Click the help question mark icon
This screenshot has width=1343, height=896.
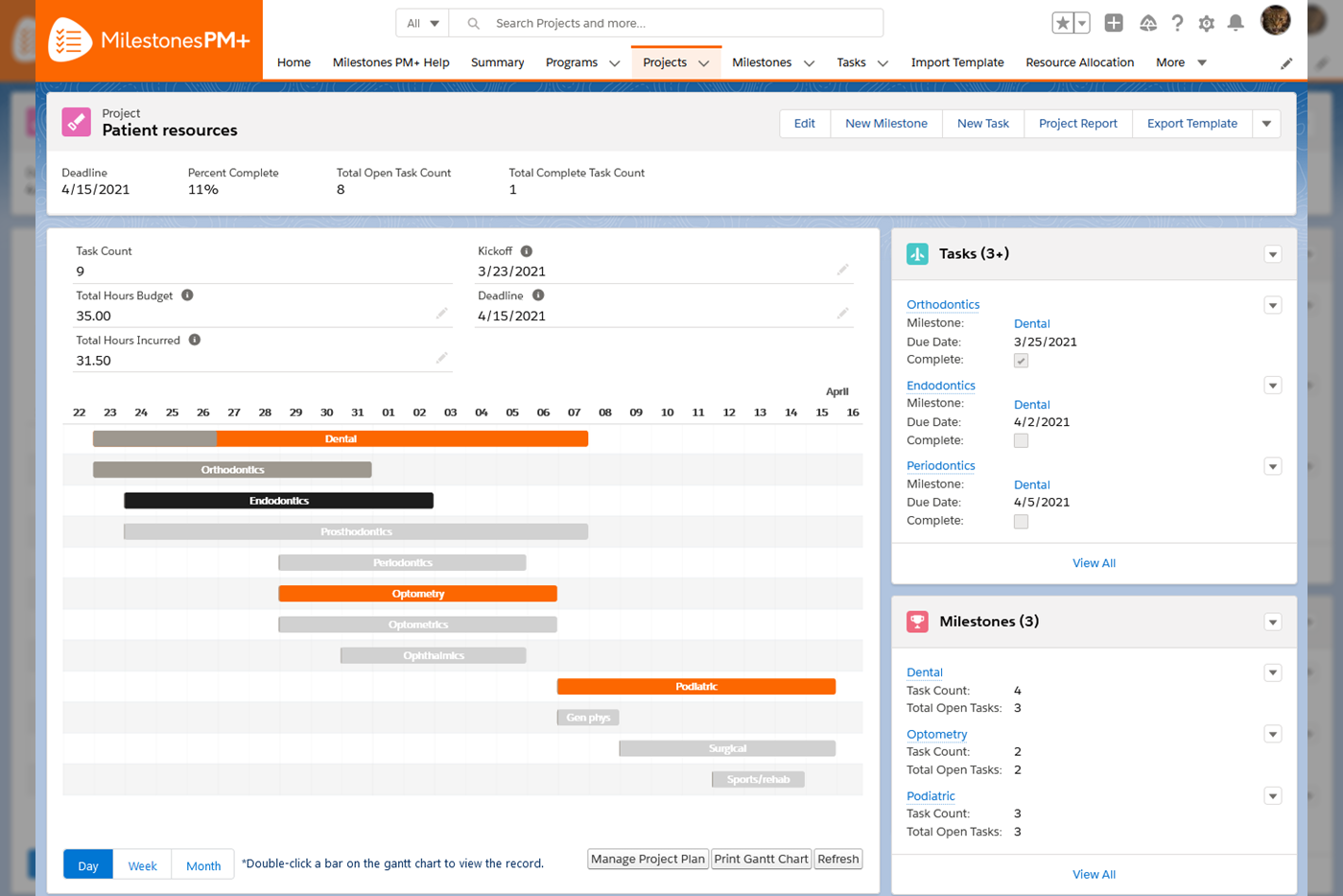tap(1178, 23)
